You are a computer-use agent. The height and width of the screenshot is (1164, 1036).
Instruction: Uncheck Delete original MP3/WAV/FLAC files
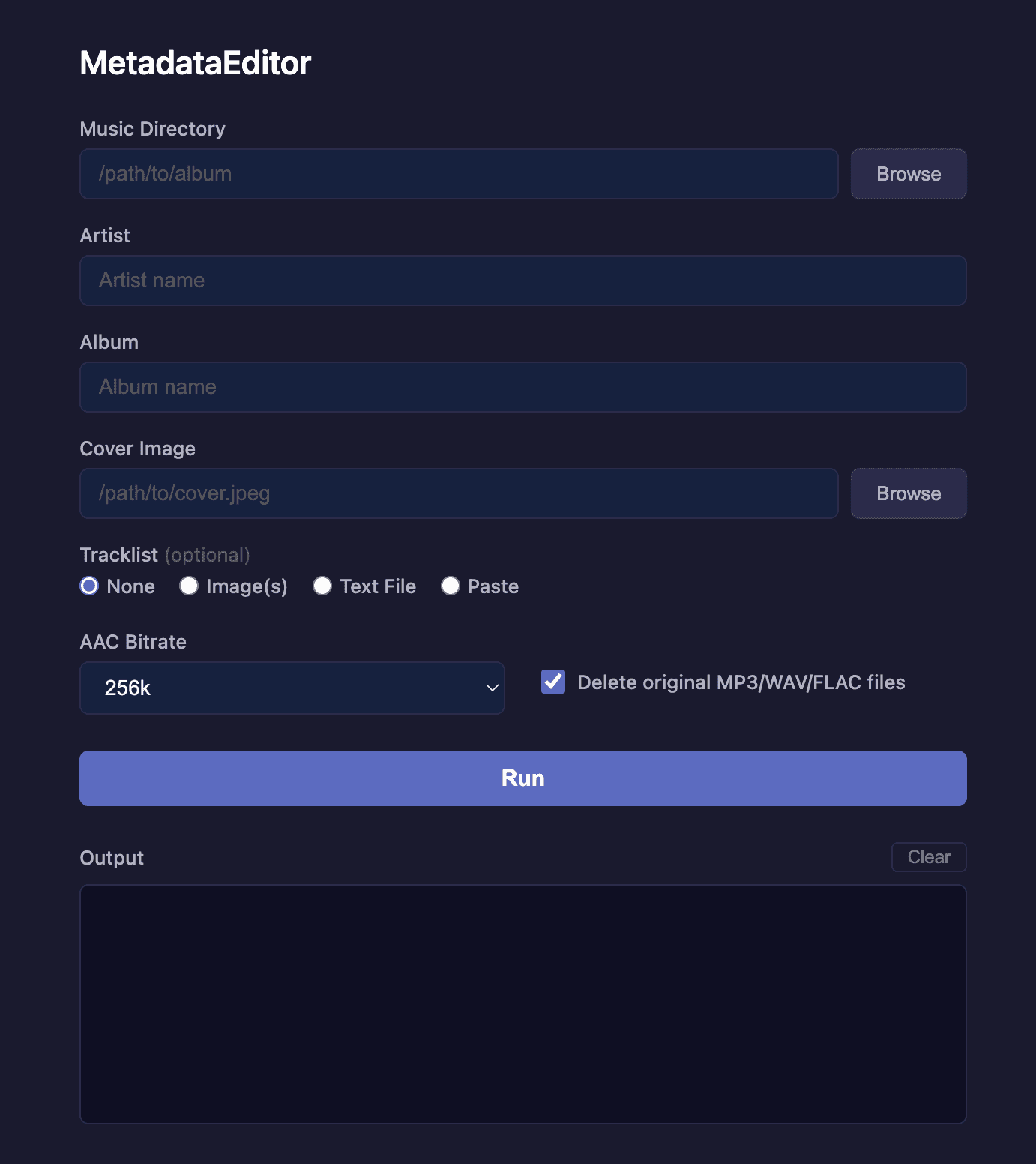pos(553,682)
